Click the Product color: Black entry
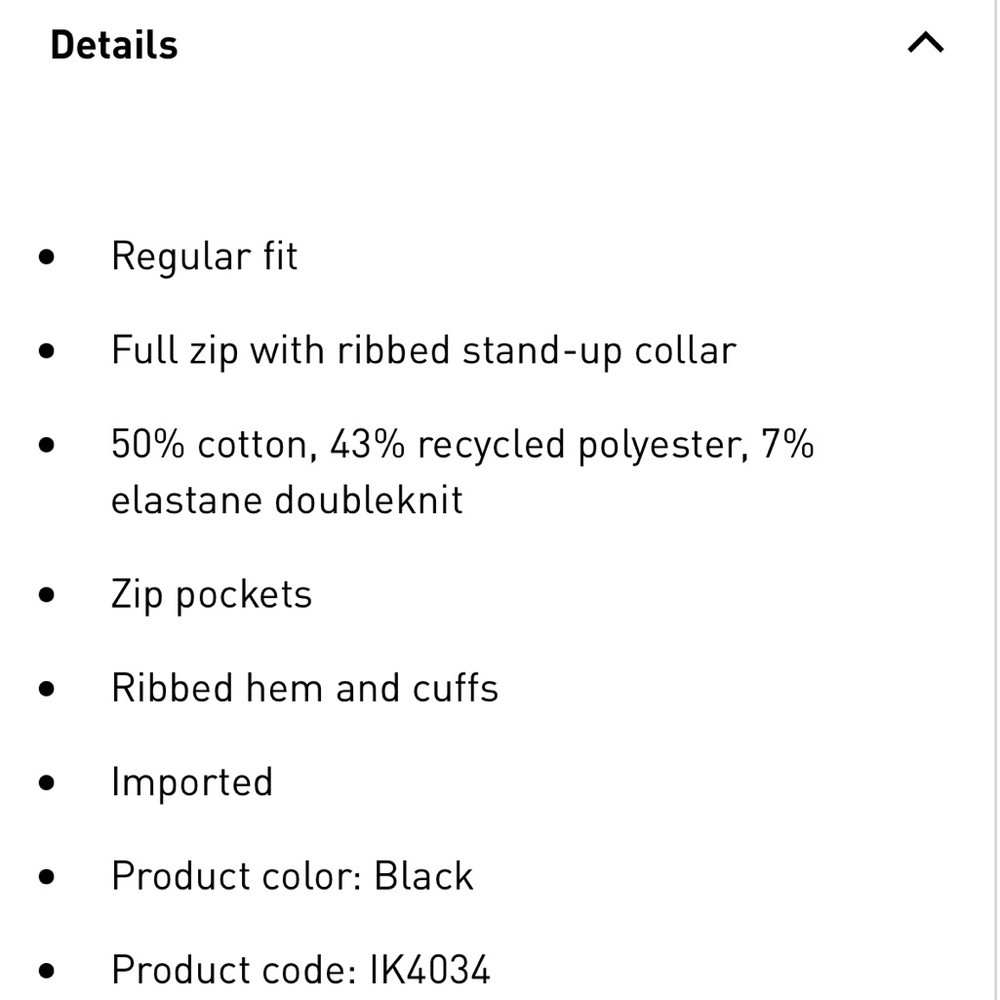The width and height of the screenshot is (1000, 1000). click(292, 875)
